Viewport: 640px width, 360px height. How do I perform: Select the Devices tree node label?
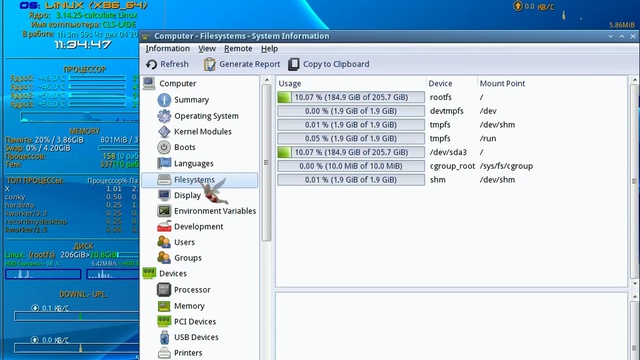(173, 273)
